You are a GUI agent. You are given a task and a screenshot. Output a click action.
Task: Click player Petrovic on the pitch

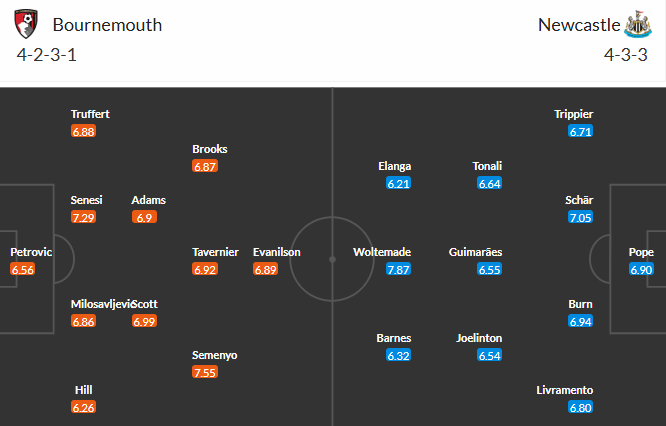tap(31, 252)
